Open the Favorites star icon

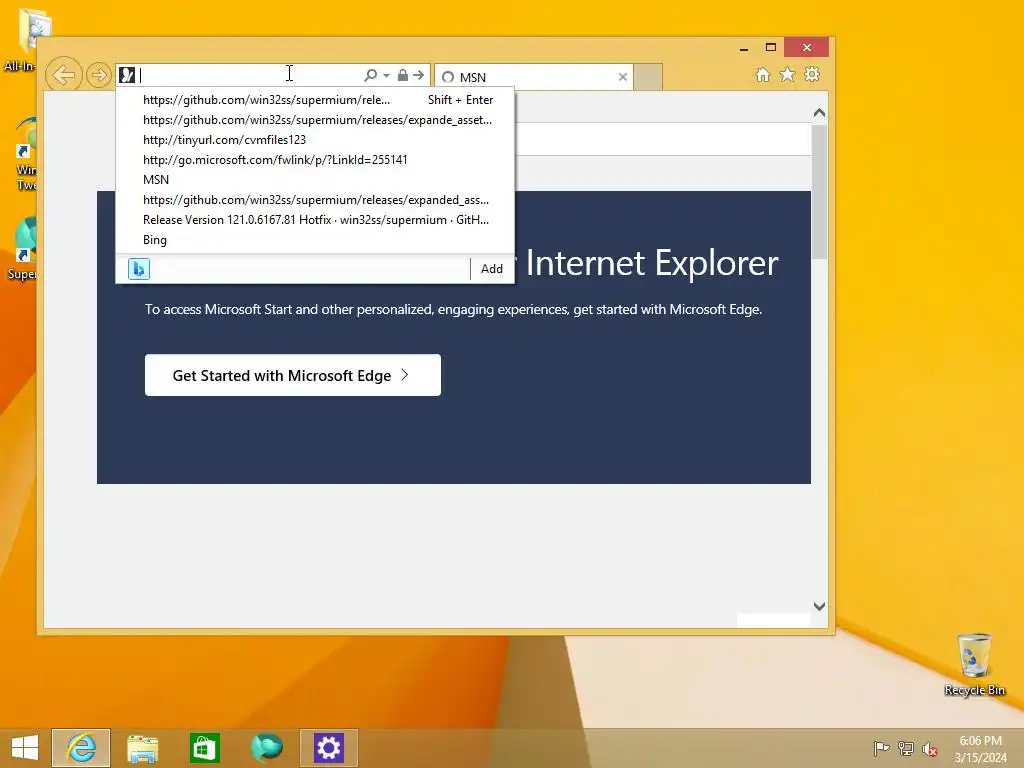pos(788,74)
